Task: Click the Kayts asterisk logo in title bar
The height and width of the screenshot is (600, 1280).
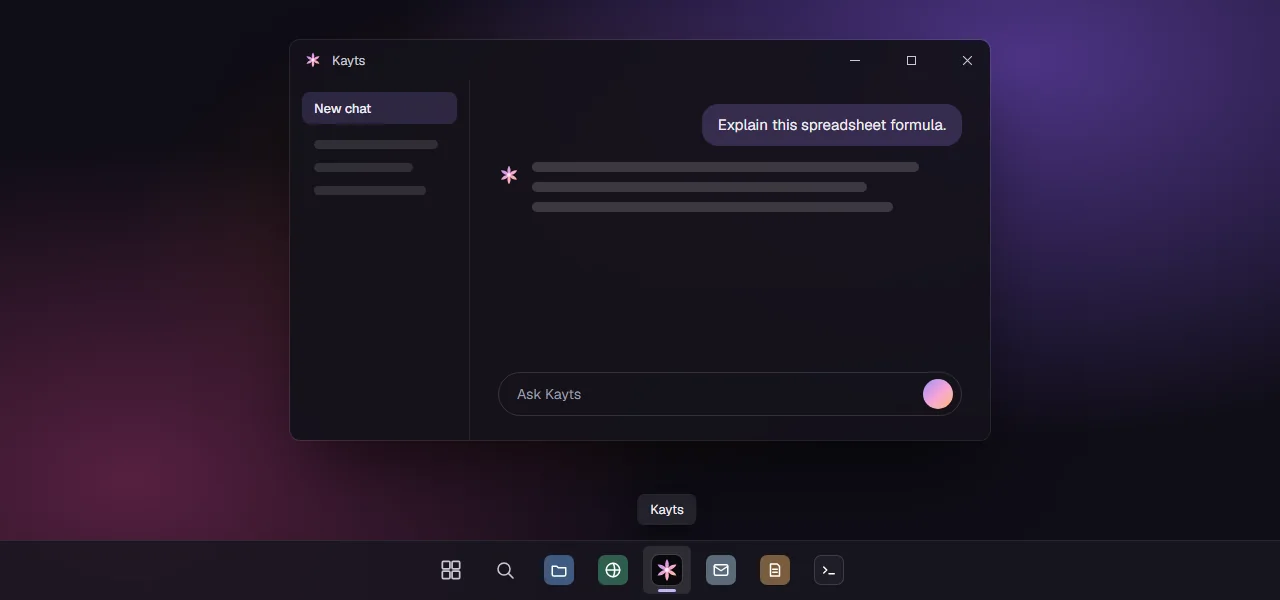Action: tap(313, 60)
